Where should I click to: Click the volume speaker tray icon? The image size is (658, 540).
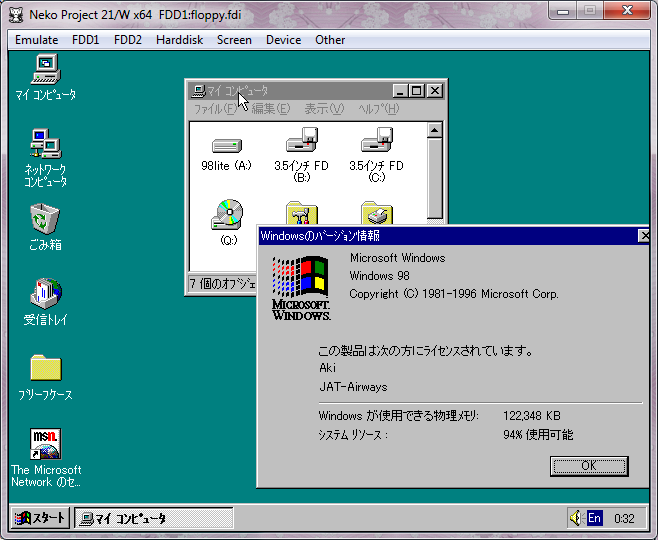[x=575, y=518]
